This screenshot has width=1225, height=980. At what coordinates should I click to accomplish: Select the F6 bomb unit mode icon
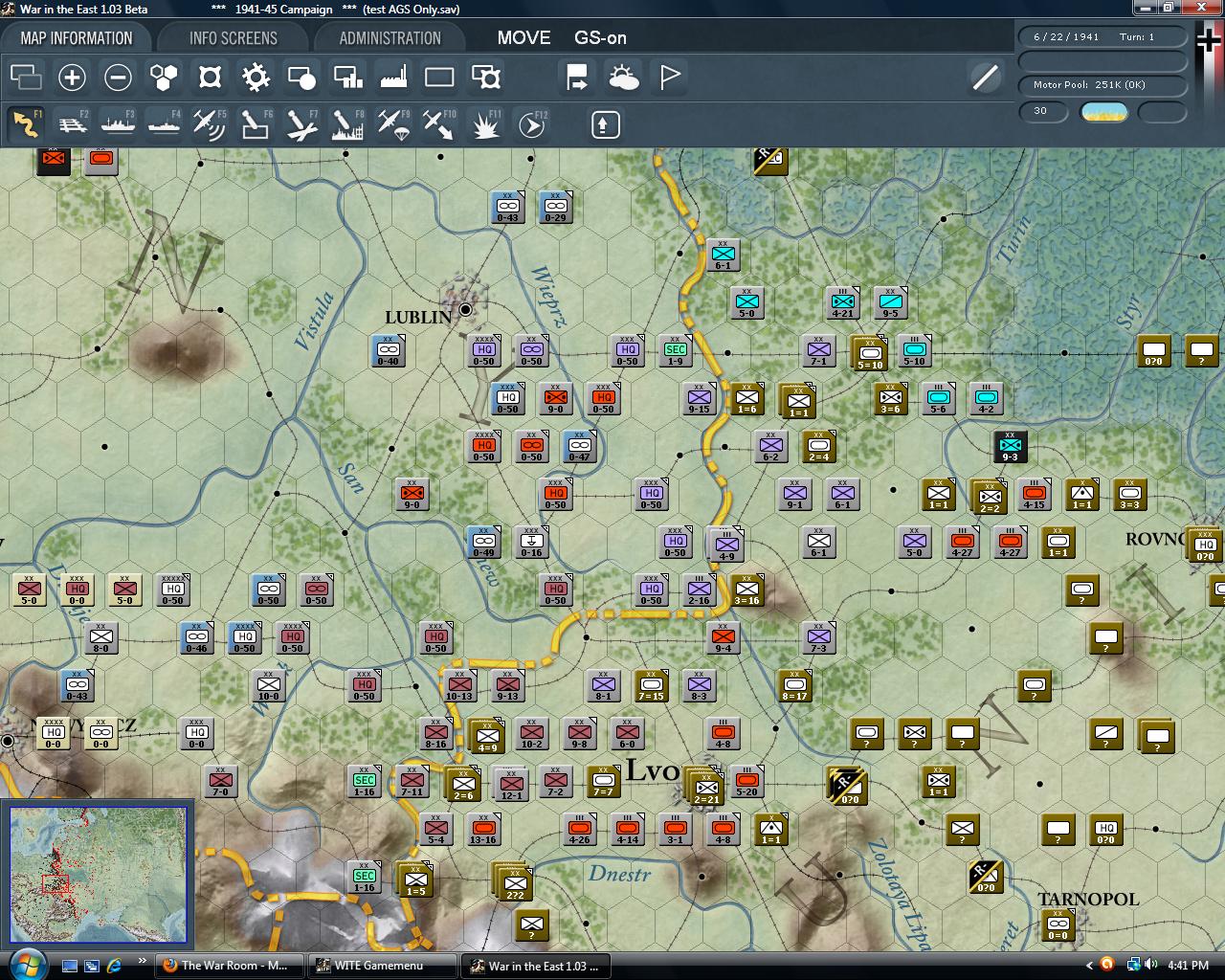[x=256, y=124]
